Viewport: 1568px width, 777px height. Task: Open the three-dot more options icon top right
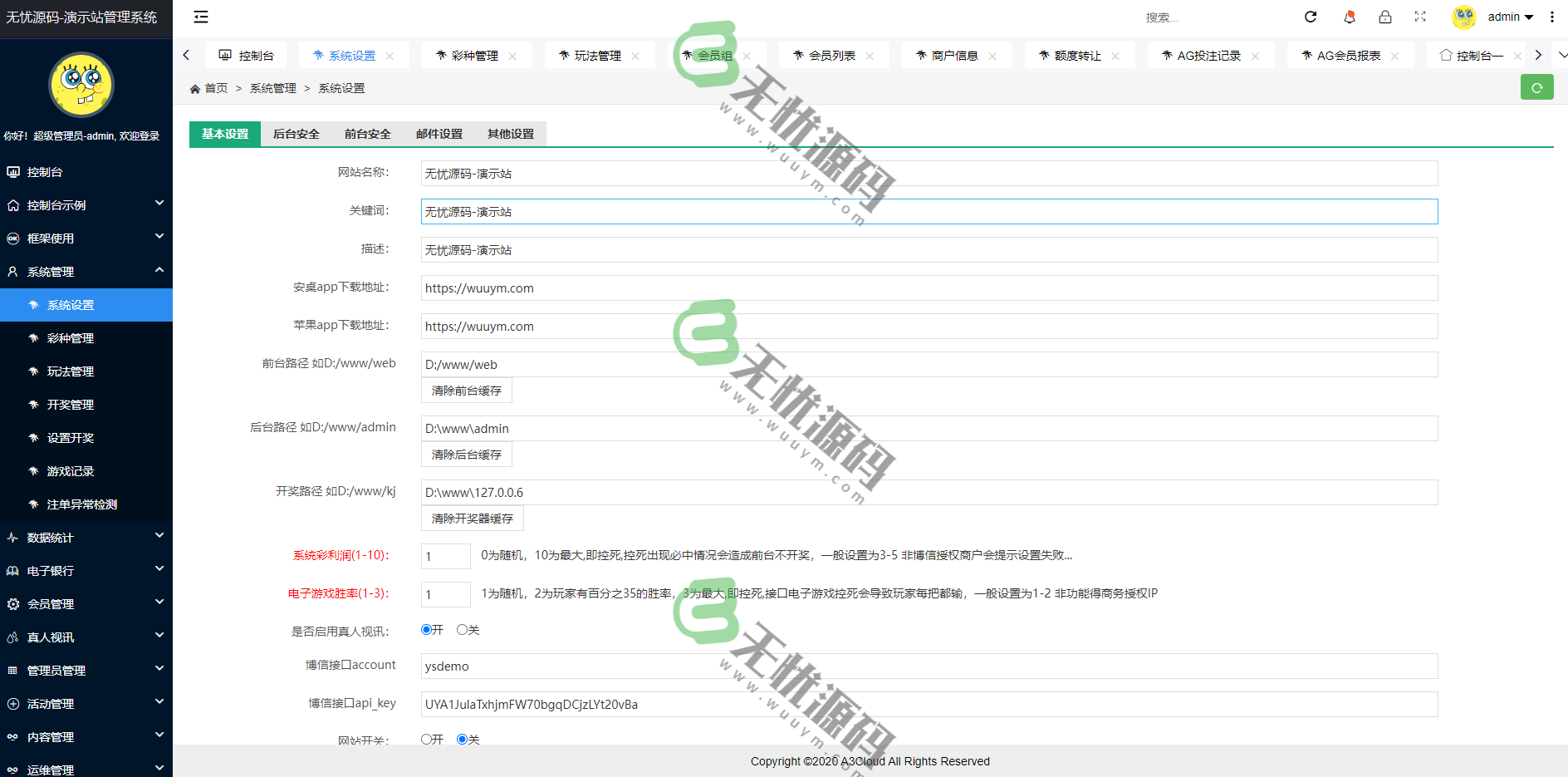(x=1552, y=17)
